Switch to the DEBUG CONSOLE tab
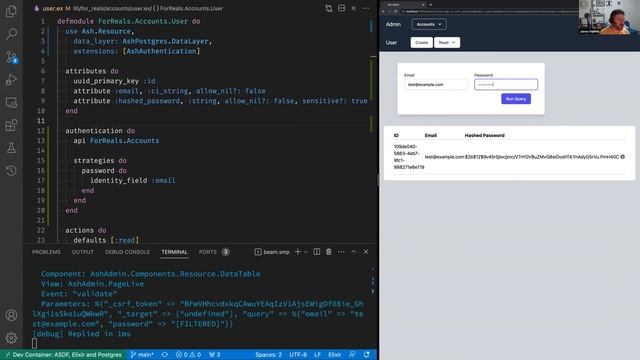The width and height of the screenshot is (640, 360). (x=127, y=252)
